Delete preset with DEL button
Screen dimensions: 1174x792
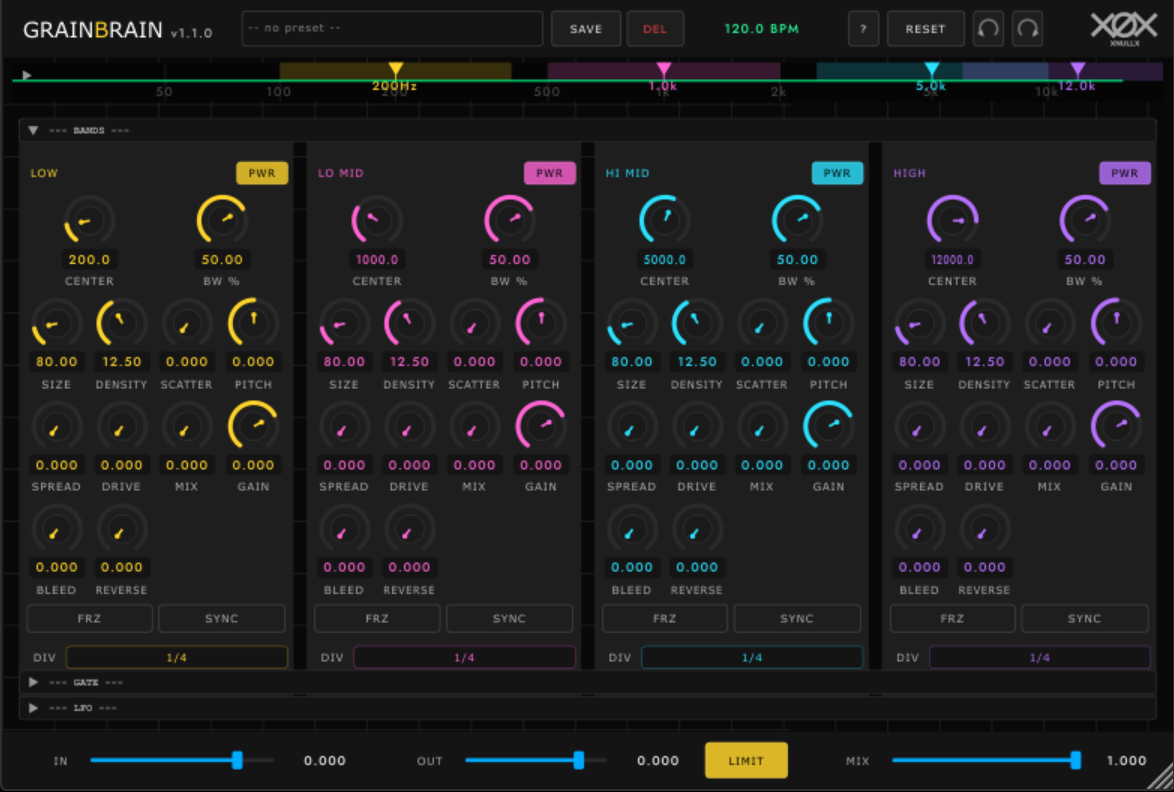pos(655,29)
